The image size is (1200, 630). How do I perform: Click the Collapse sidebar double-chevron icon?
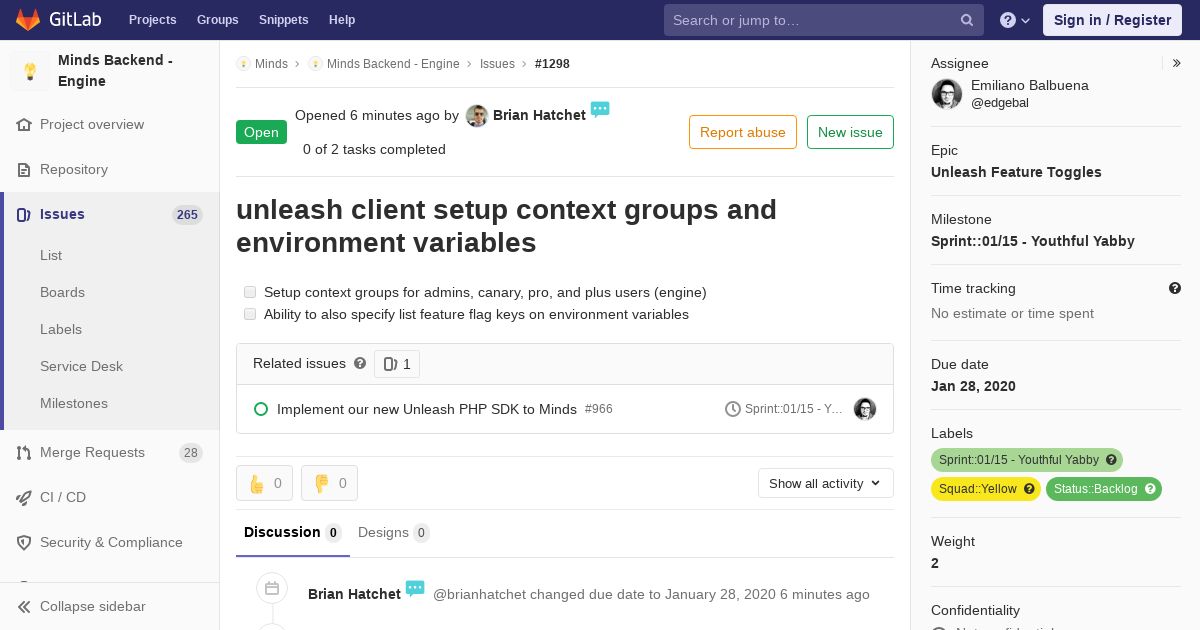click(x=24, y=607)
